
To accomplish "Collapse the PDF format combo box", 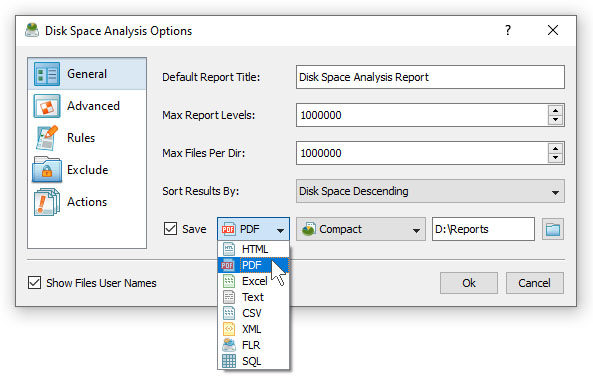I will (253, 229).
